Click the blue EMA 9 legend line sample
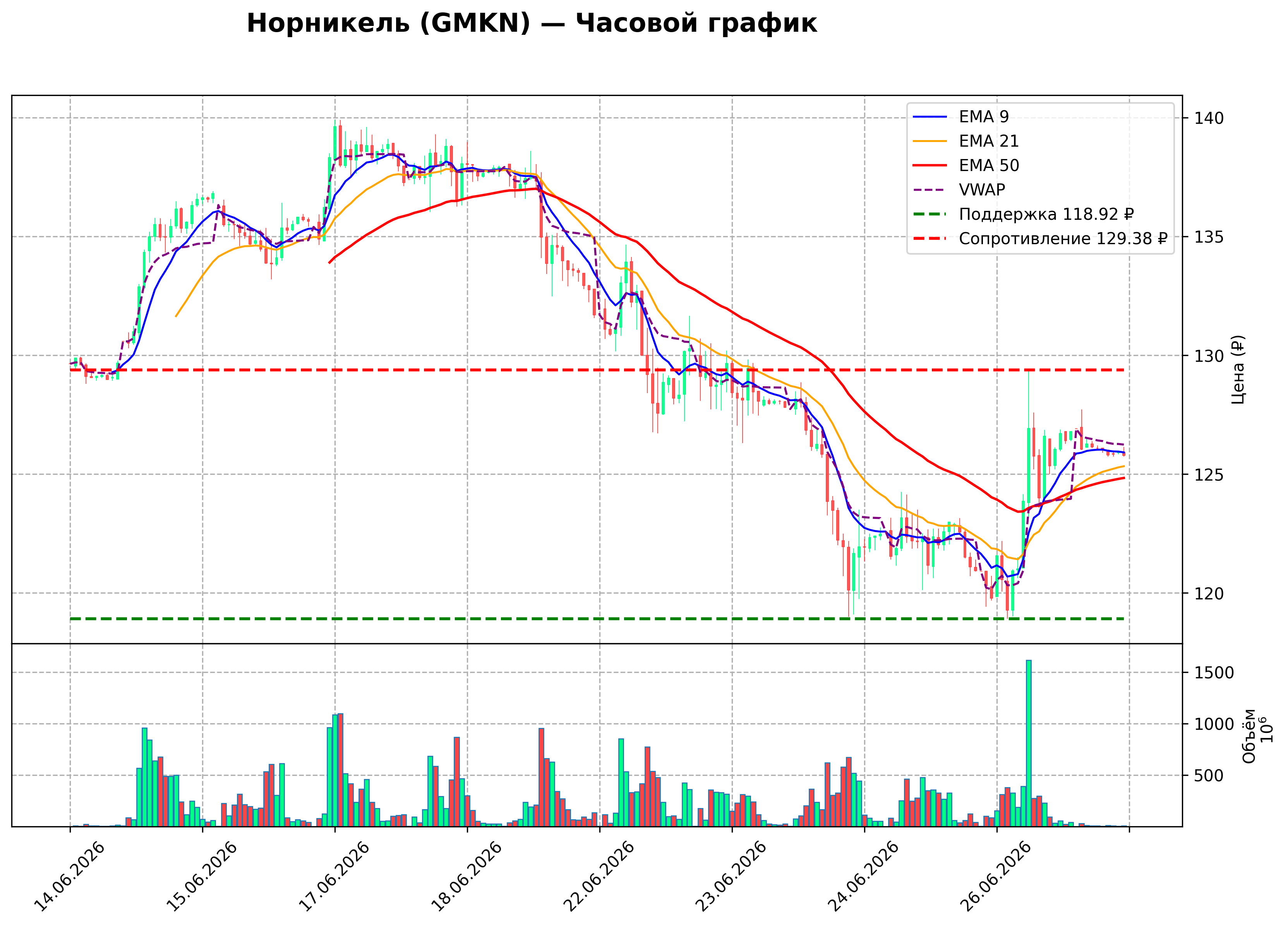Image resolution: width=1288 pixels, height=926 pixels. 930,117
